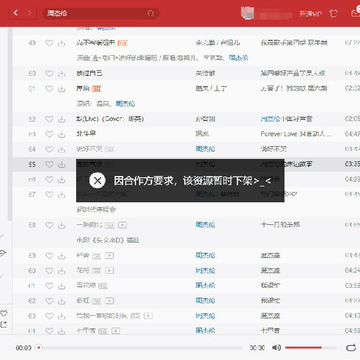The height and width of the screenshot is (360, 360).
Task: Download song number 61
Action: (62, 286)
